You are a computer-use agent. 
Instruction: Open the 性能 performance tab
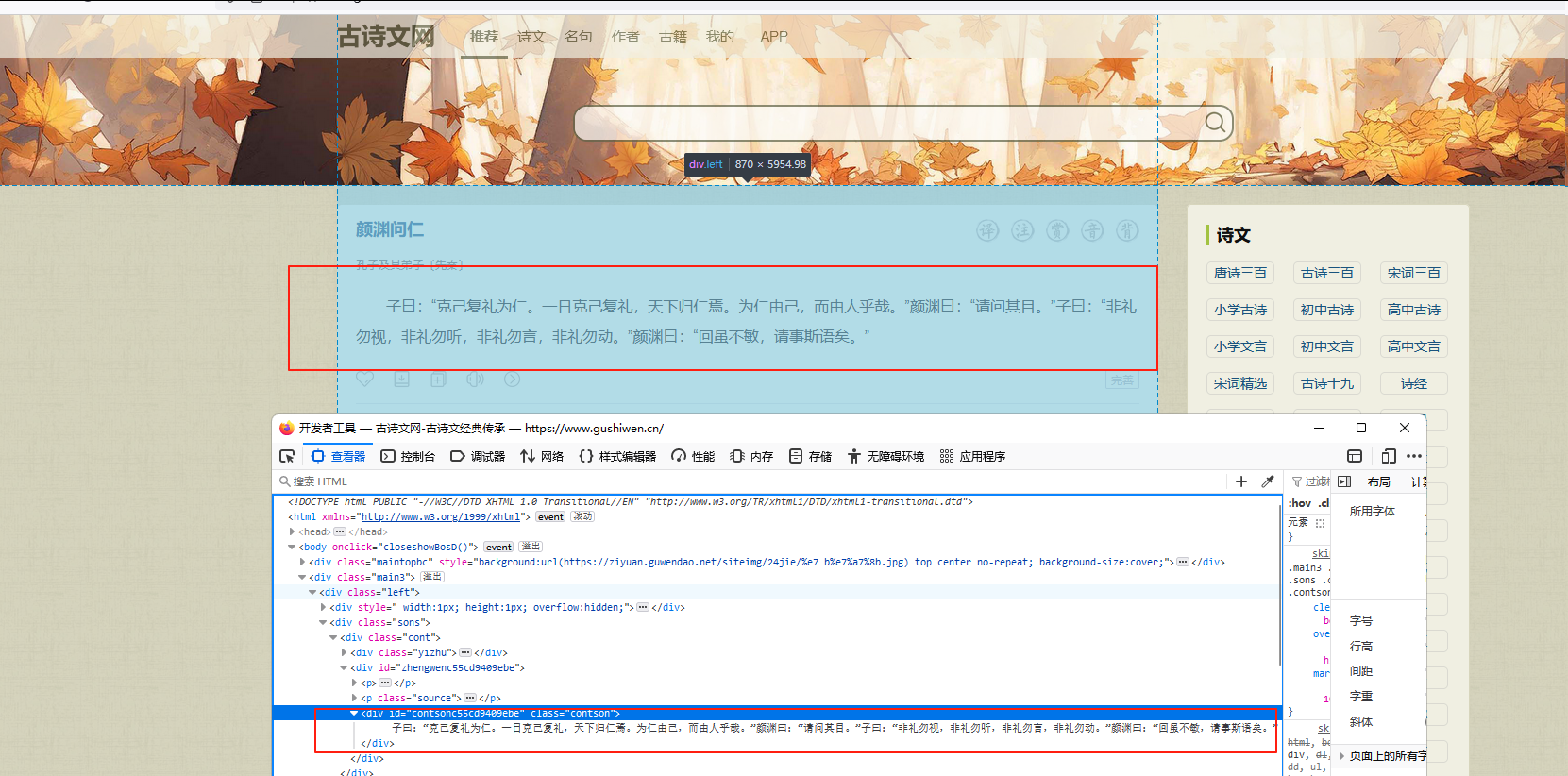click(693, 456)
